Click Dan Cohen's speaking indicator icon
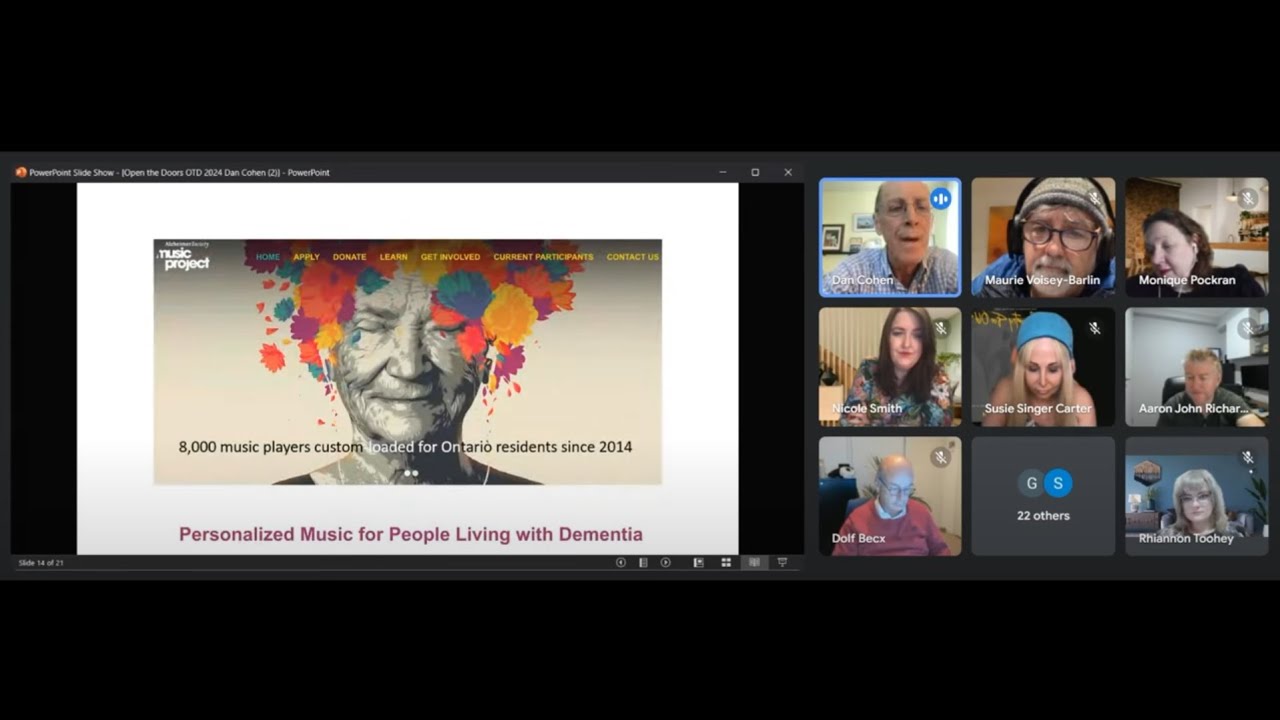1280x720 pixels. (940, 199)
